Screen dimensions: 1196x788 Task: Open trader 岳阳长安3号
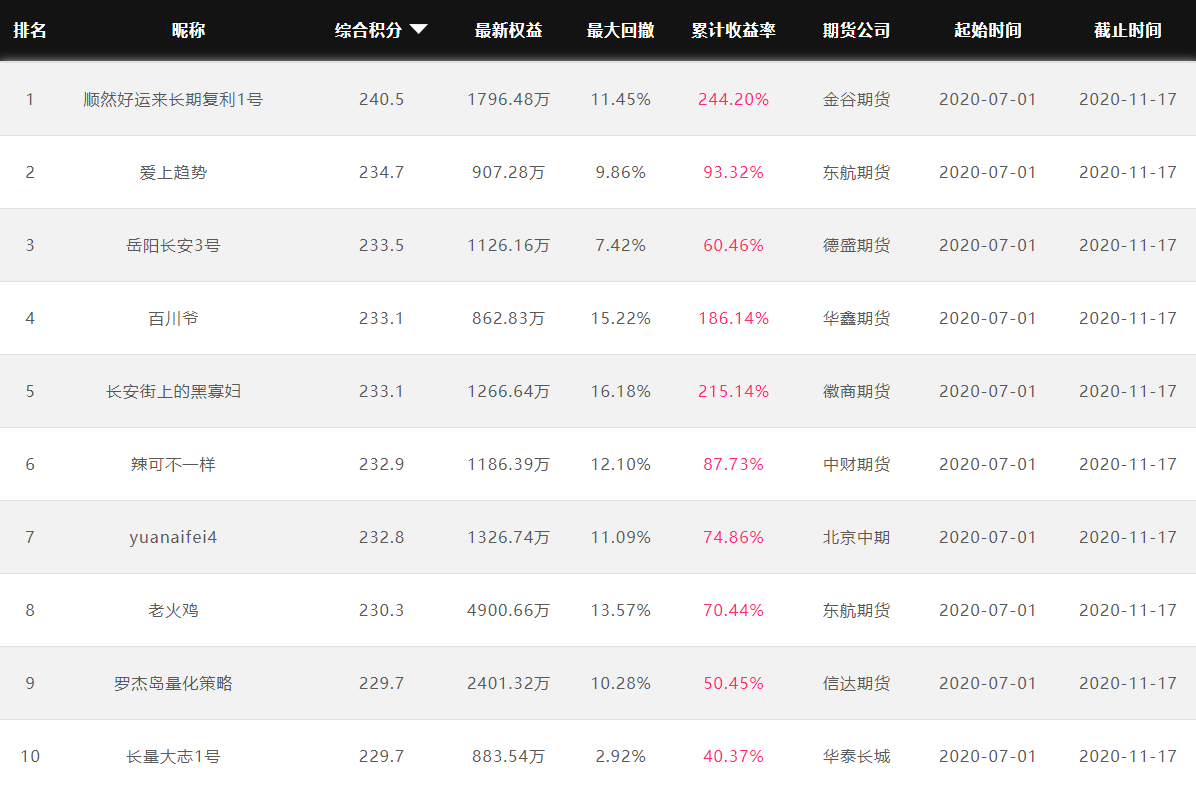[x=173, y=246]
